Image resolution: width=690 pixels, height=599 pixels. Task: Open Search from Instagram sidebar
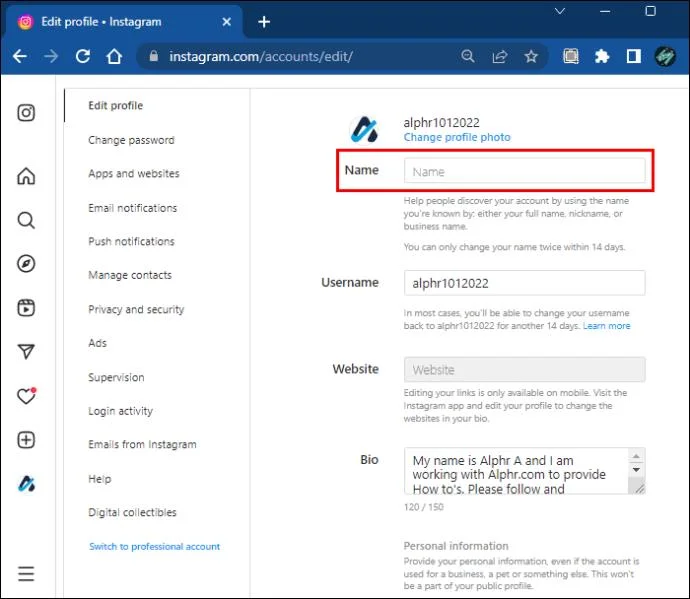coord(26,220)
